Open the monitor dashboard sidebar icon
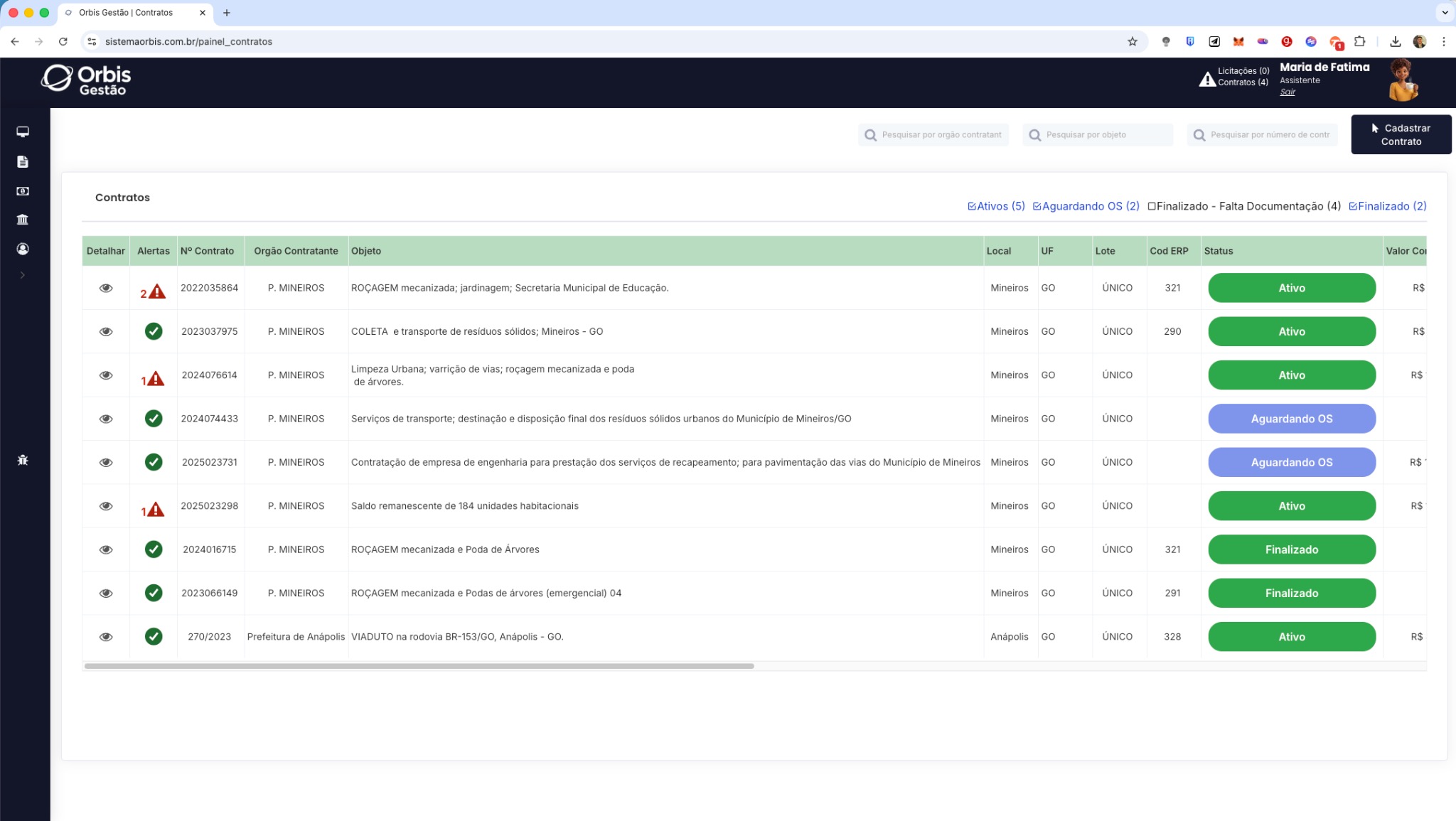The width and height of the screenshot is (1456, 821). pyautogui.click(x=23, y=132)
